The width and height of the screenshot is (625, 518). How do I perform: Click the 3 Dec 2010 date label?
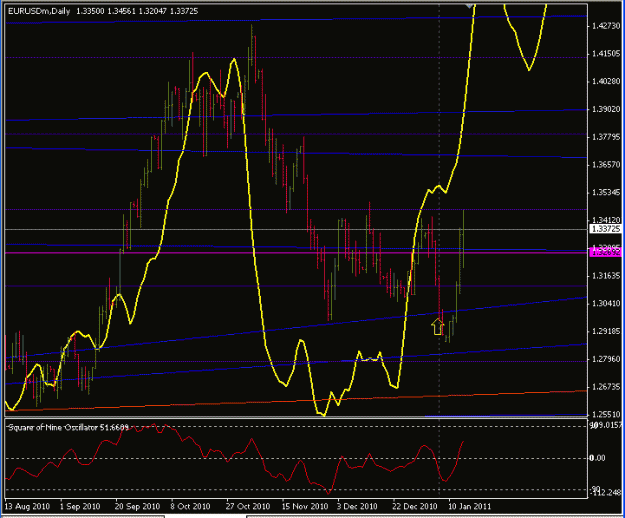coord(357,506)
